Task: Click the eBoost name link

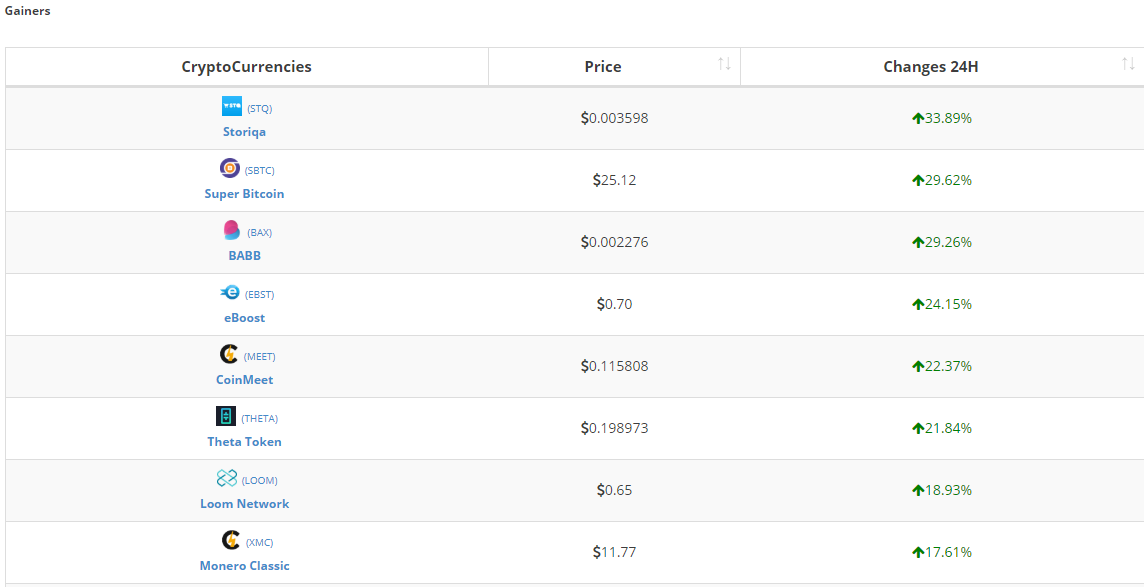Action: click(244, 317)
